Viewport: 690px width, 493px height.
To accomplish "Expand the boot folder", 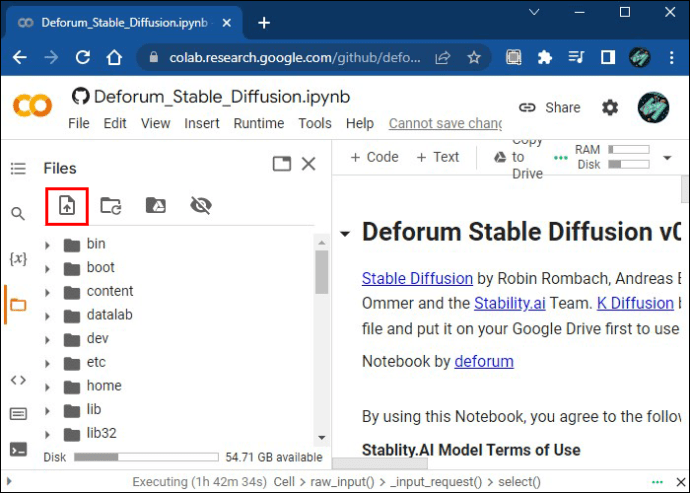I will (47, 269).
